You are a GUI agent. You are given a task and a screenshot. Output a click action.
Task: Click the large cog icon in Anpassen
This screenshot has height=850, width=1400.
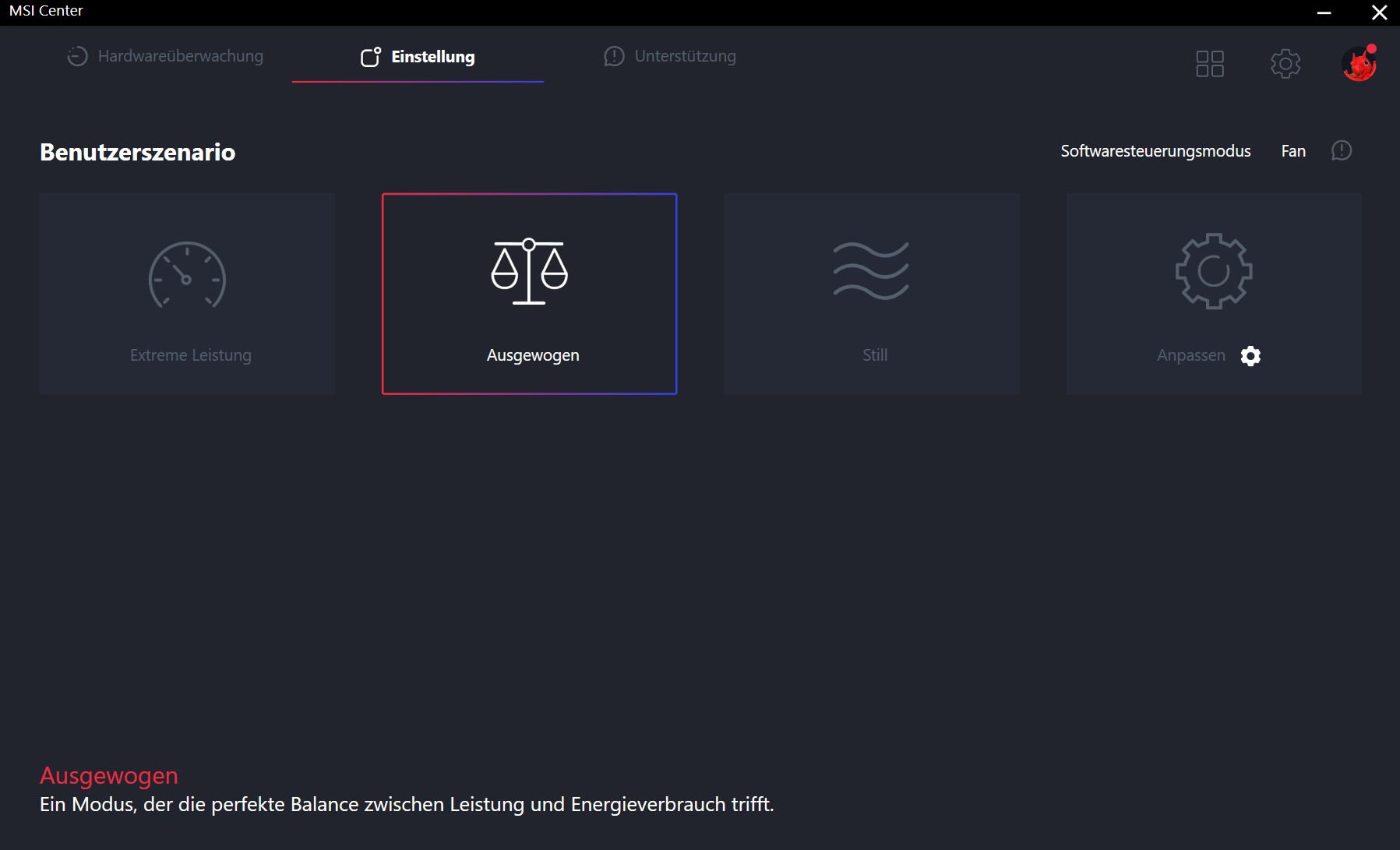1214,271
